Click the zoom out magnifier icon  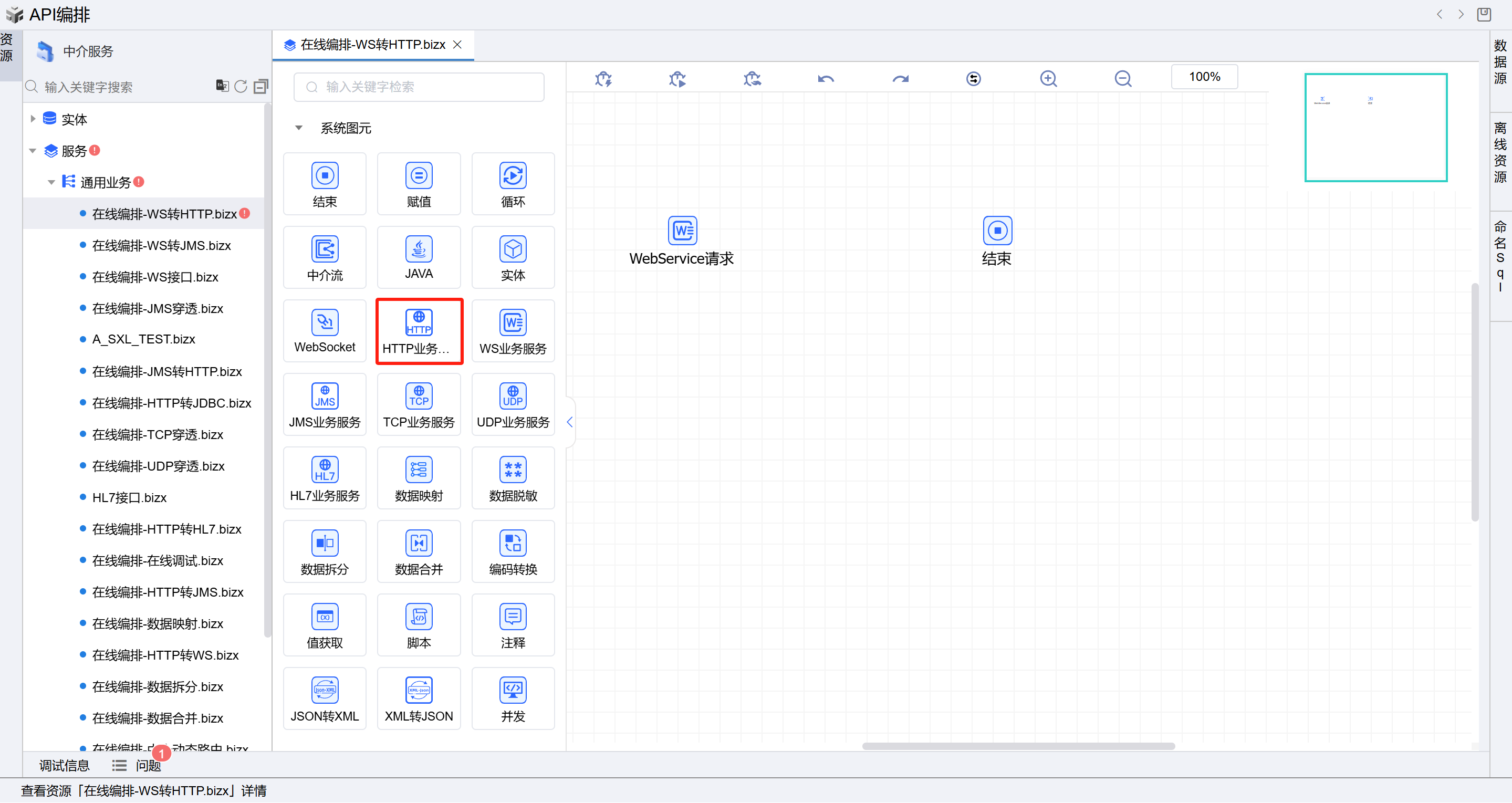click(x=1123, y=79)
